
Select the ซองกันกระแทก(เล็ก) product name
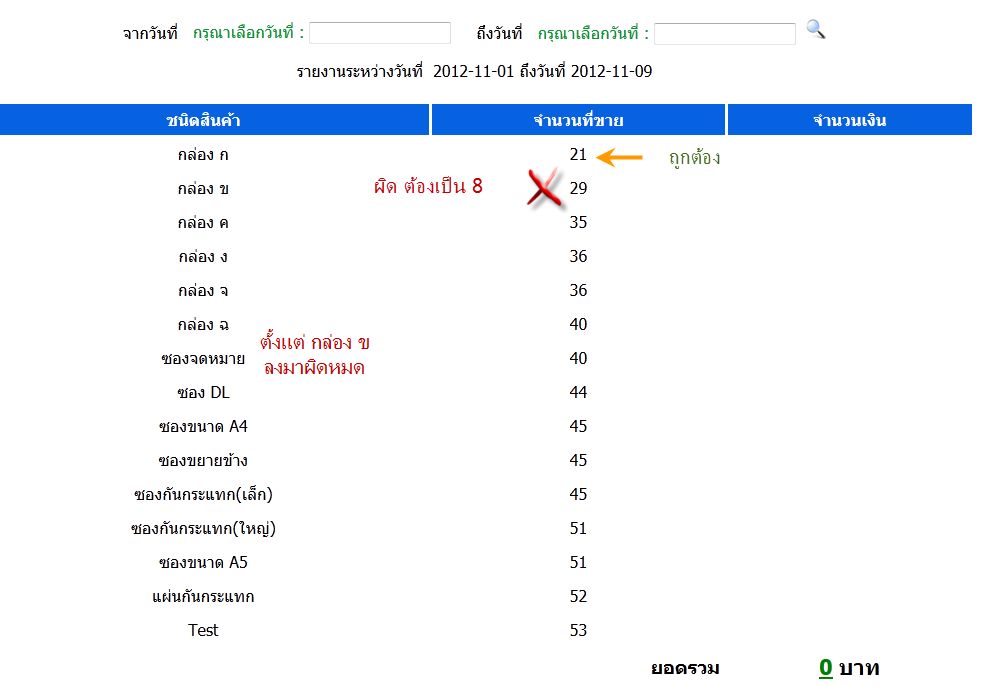tap(203, 495)
